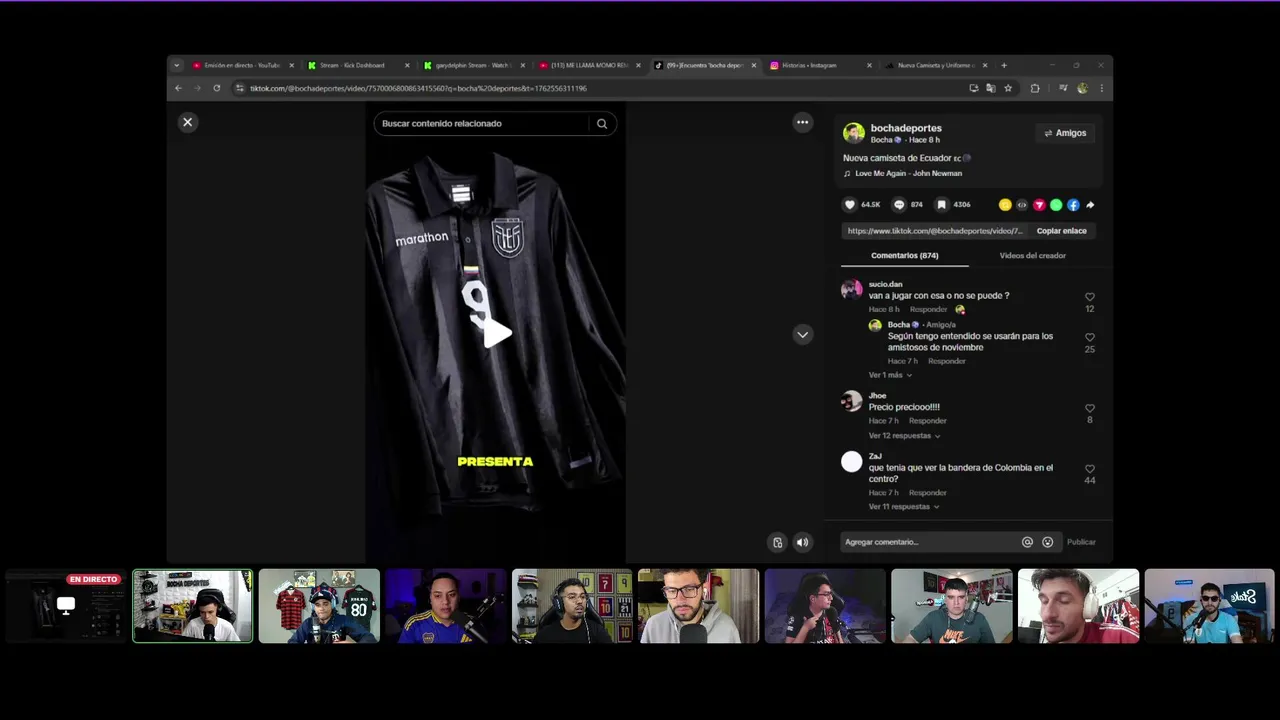1280x720 pixels.
Task: Open ZaJ's profile avatar
Action: [852, 462]
